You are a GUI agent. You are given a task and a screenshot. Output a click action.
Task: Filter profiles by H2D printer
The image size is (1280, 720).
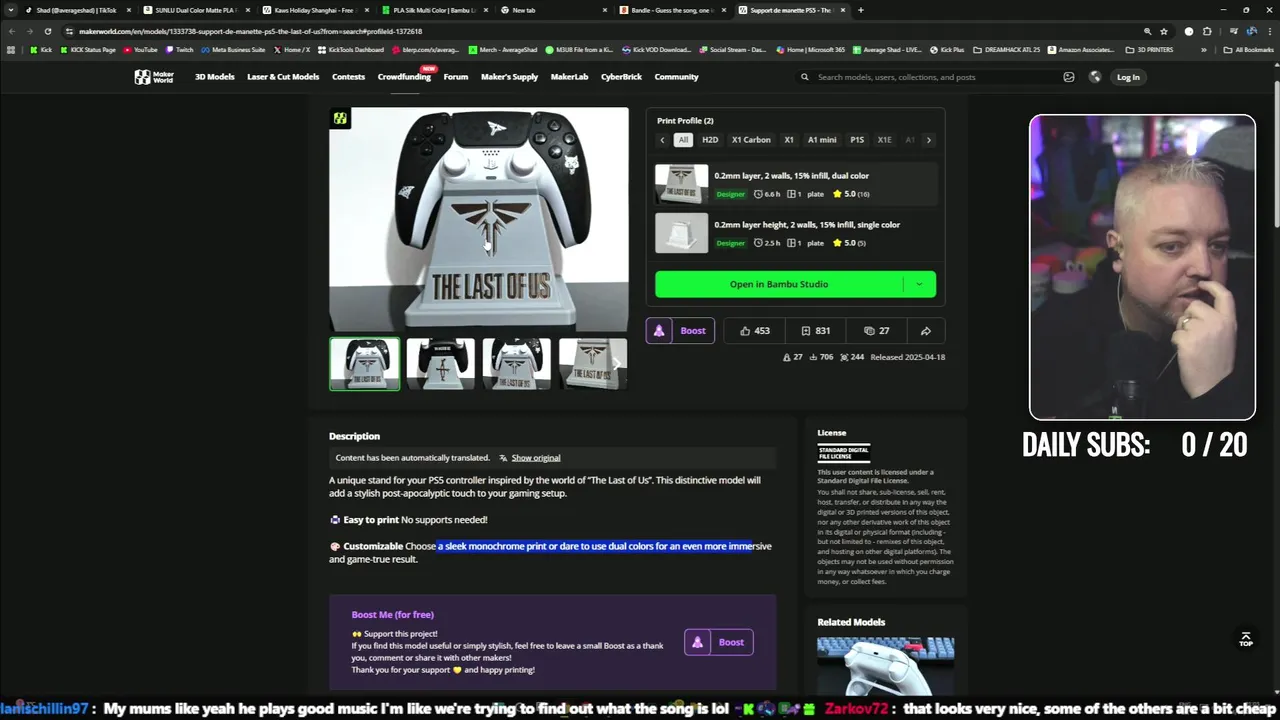pyautogui.click(x=710, y=140)
